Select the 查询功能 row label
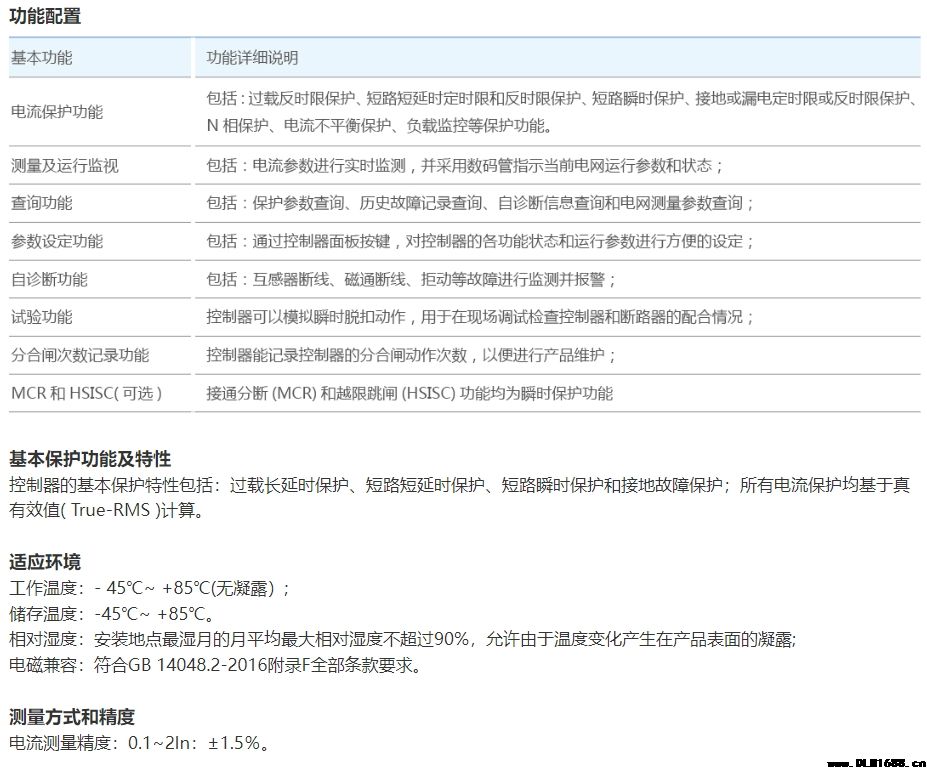Viewport: 927px width, 770px height. point(42,203)
